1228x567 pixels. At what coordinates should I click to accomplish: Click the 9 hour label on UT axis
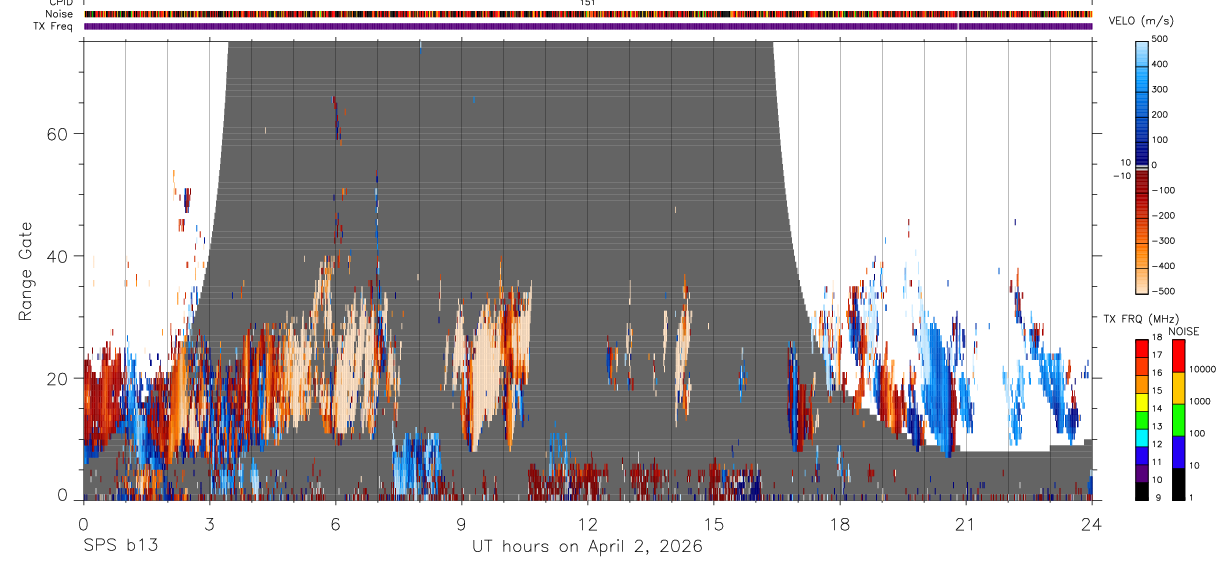click(x=461, y=522)
